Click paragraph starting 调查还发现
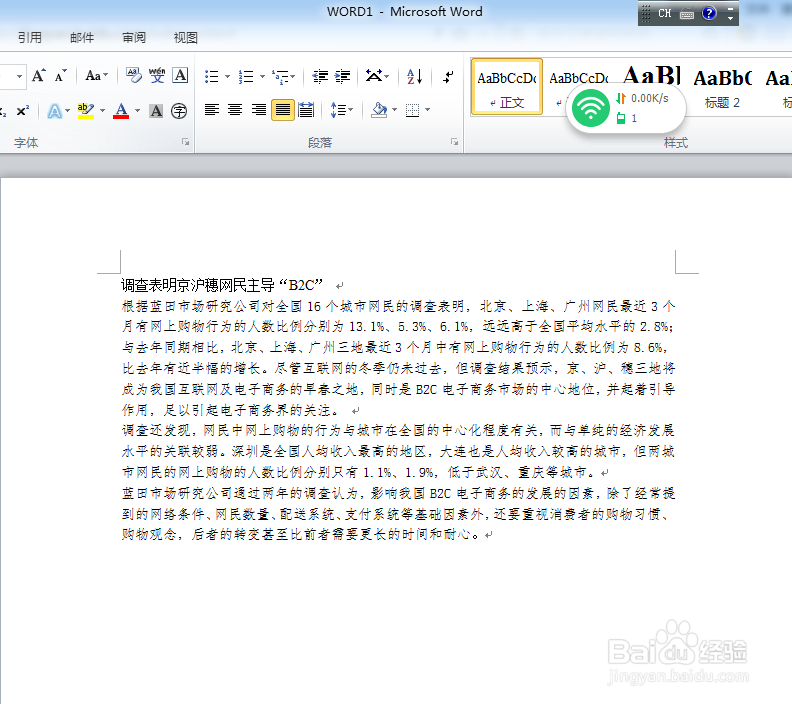This screenshot has width=792, height=704. [x=399, y=451]
